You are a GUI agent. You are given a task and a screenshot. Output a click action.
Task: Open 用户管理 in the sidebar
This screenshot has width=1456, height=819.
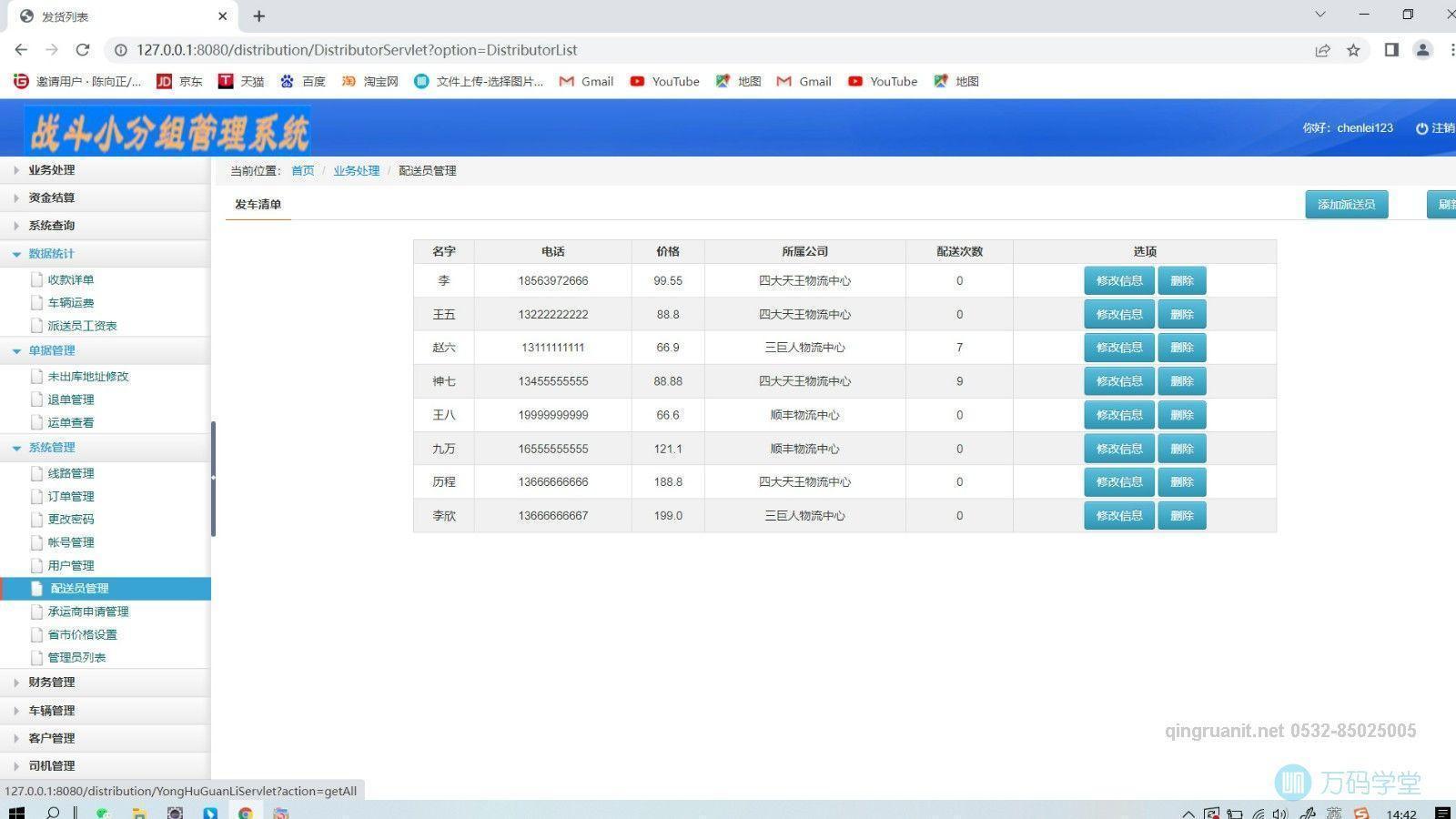71,565
